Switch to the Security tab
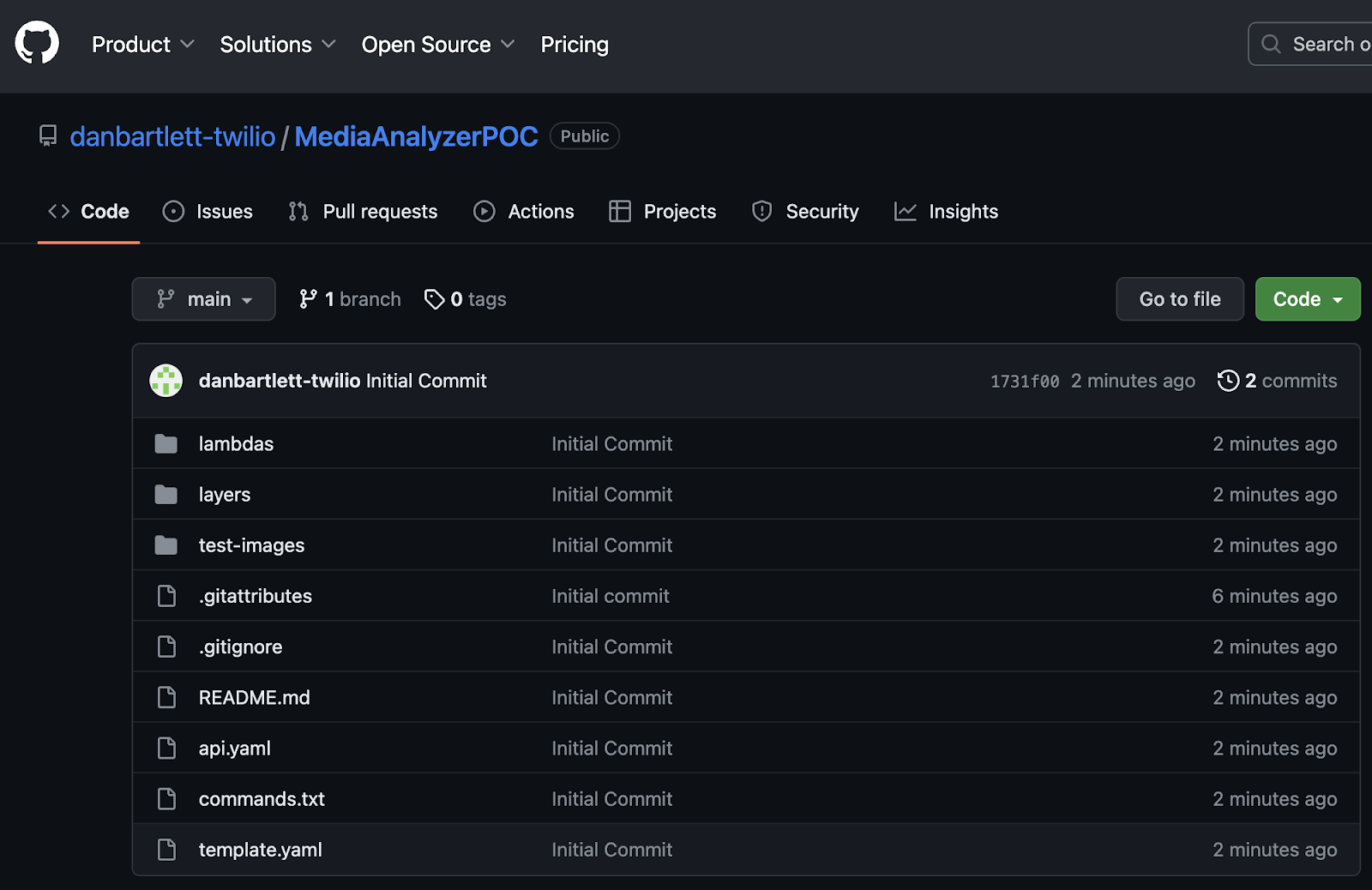Viewport: 1372px width, 890px height. [x=805, y=211]
